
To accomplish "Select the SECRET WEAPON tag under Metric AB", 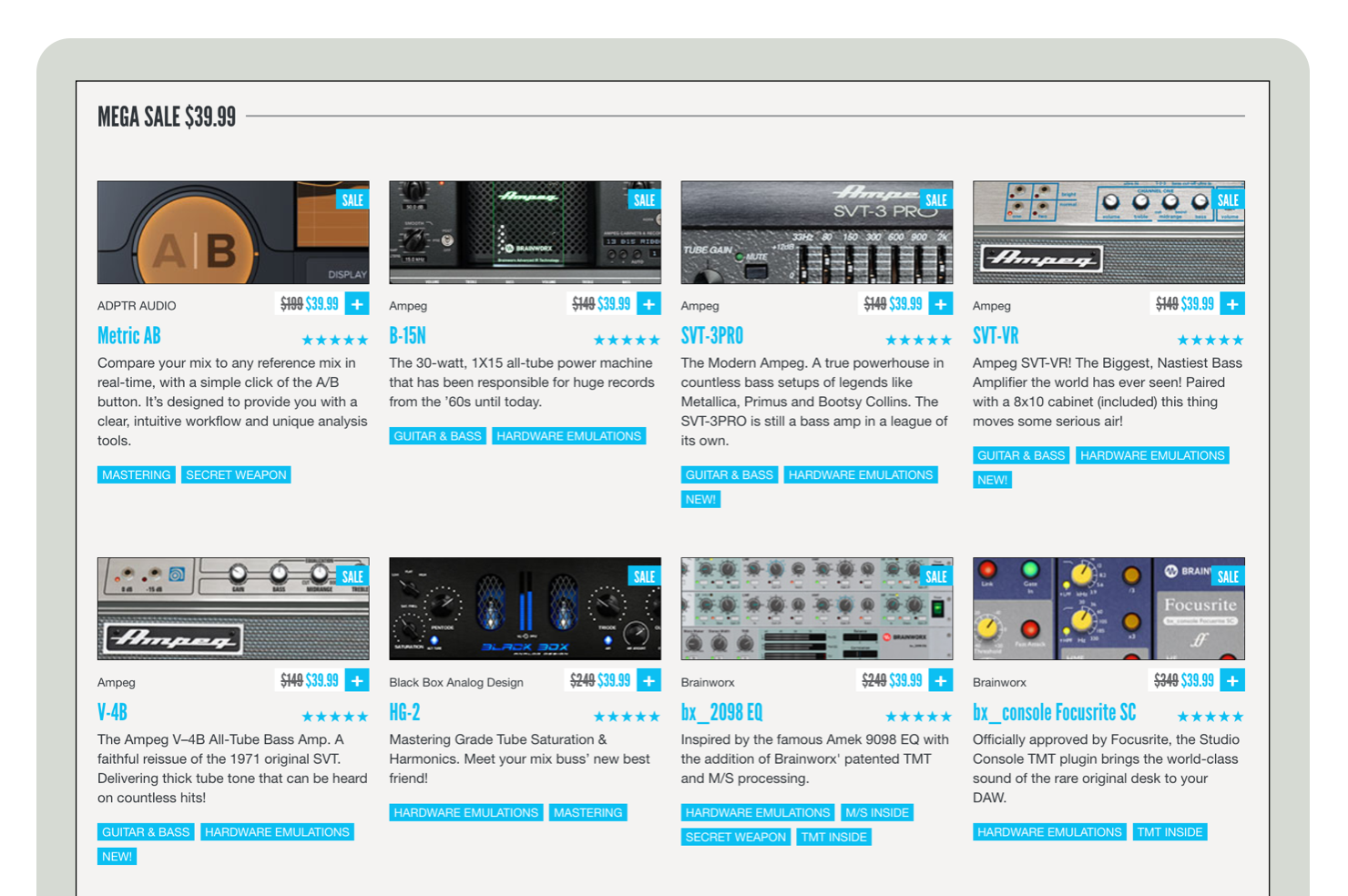I will point(236,474).
